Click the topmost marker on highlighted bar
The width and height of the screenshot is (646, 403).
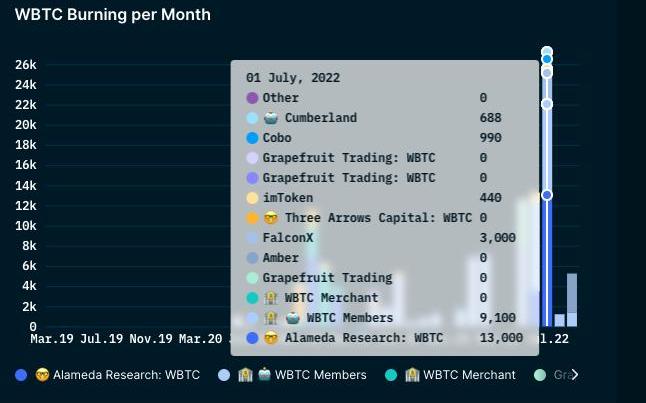pyautogui.click(x=547, y=51)
